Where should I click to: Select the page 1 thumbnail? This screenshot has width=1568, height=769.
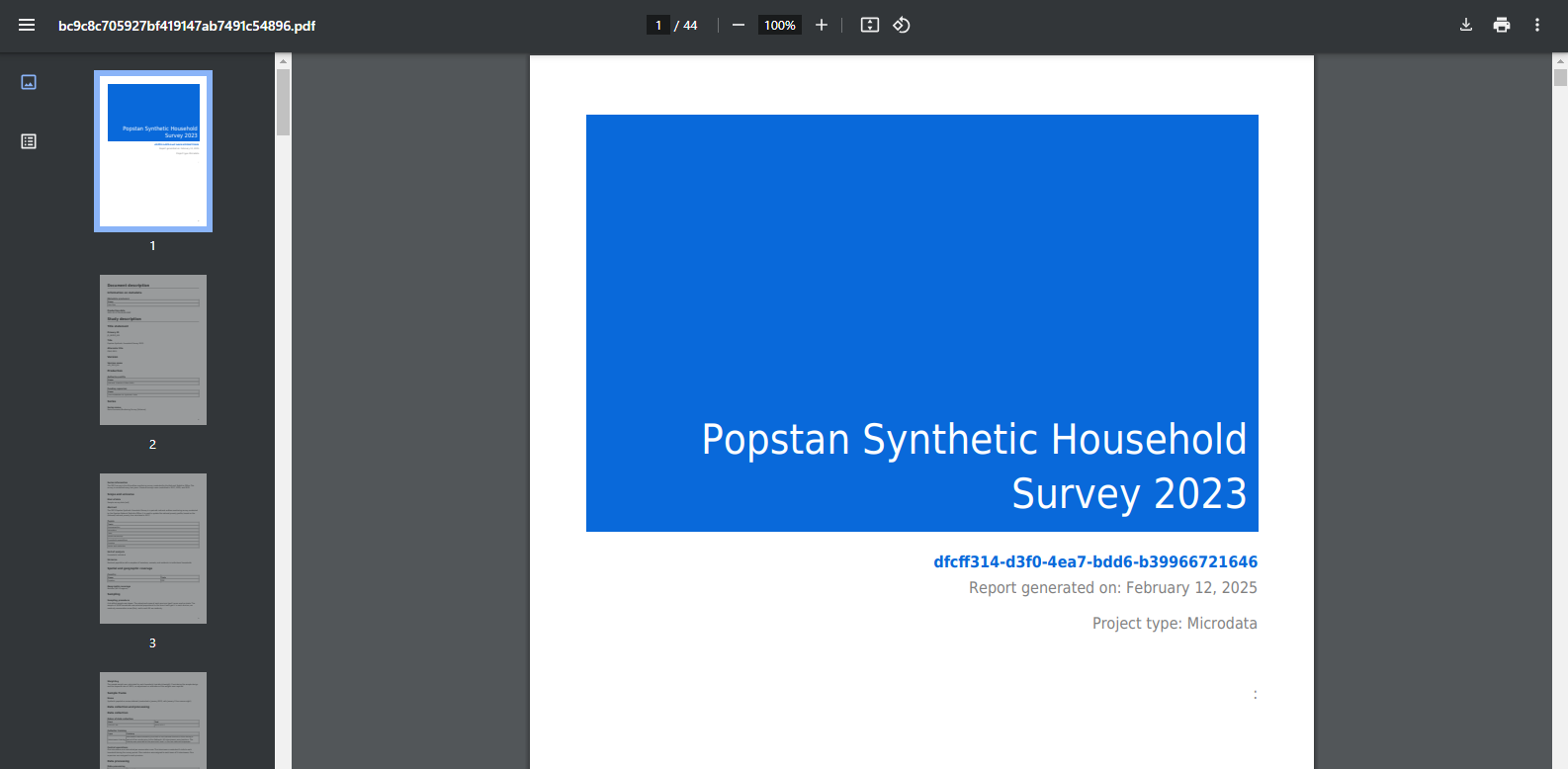click(153, 151)
